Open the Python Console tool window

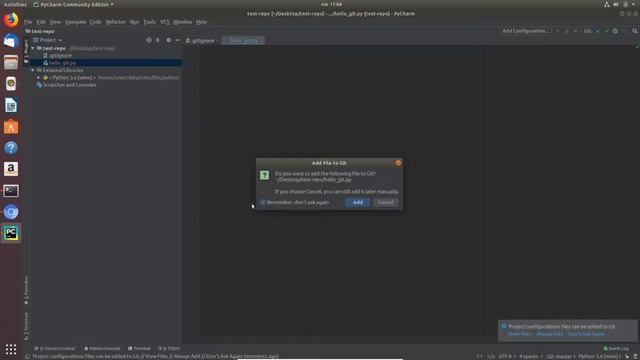coord(102,349)
